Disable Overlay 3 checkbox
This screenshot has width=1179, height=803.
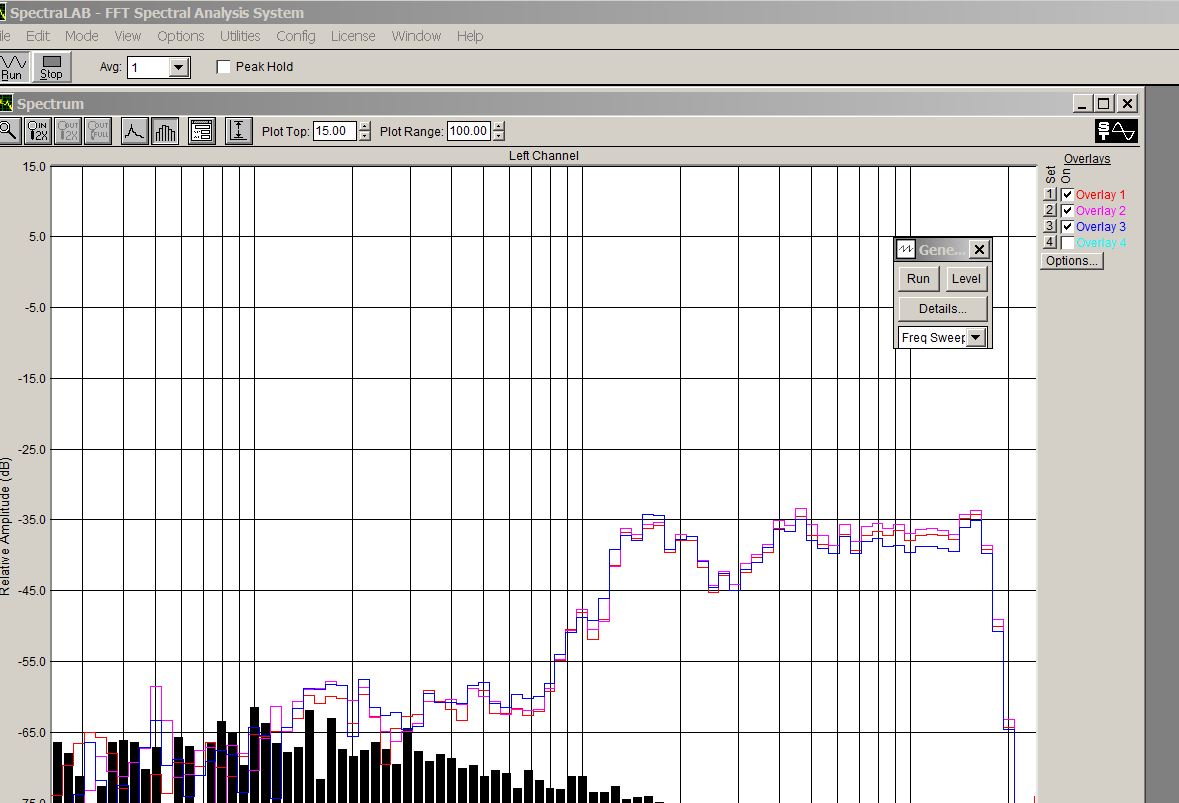[x=1067, y=226]
